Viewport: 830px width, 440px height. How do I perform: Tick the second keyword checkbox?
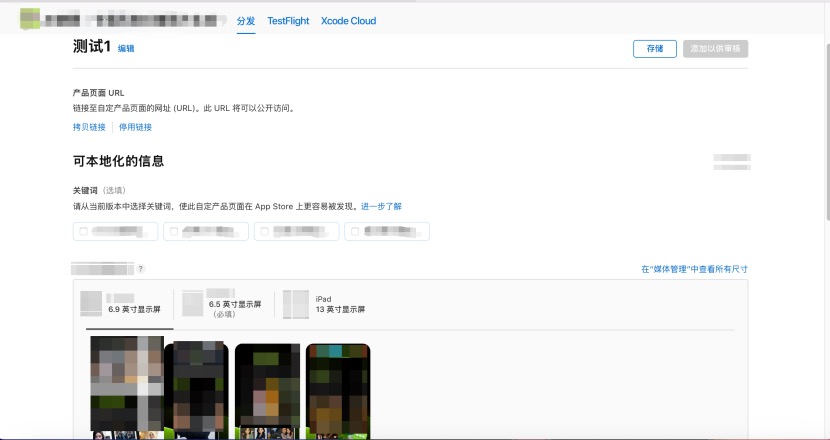tap(174, 232)
